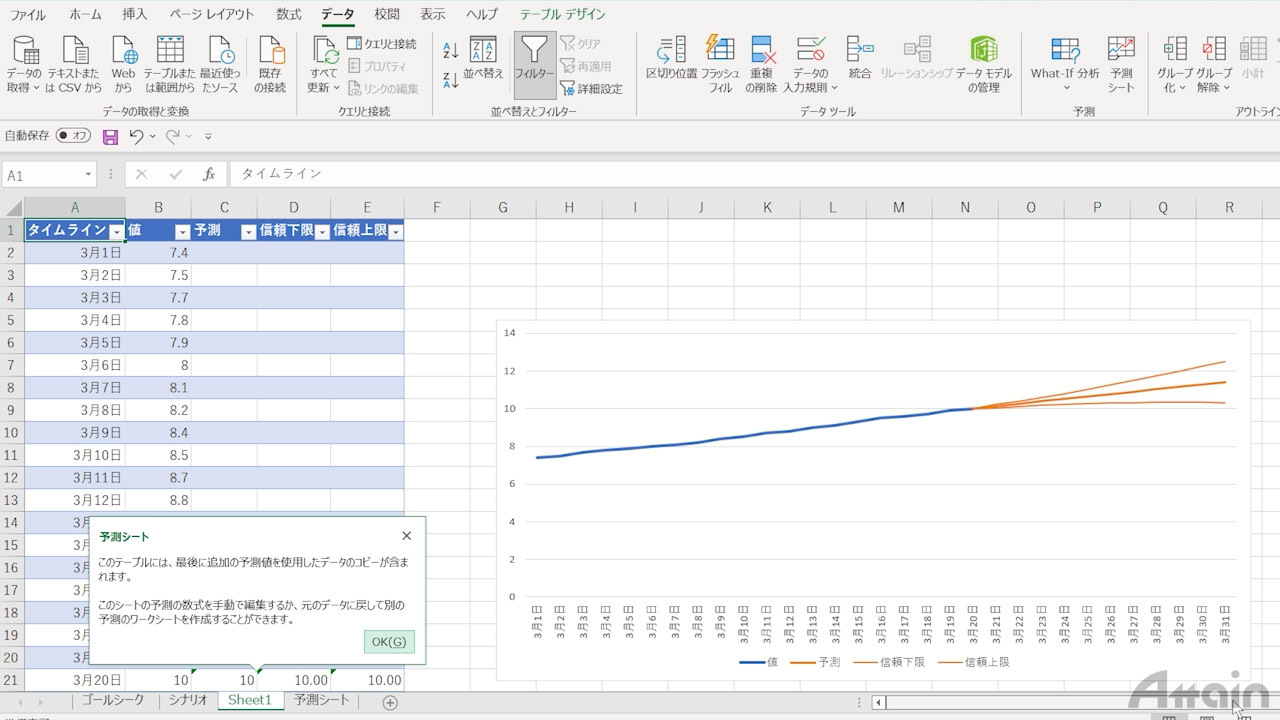Viewport: 1280px width, 720px height.
Task: Click the formula bar input field
Action: (x=700, y=174)
